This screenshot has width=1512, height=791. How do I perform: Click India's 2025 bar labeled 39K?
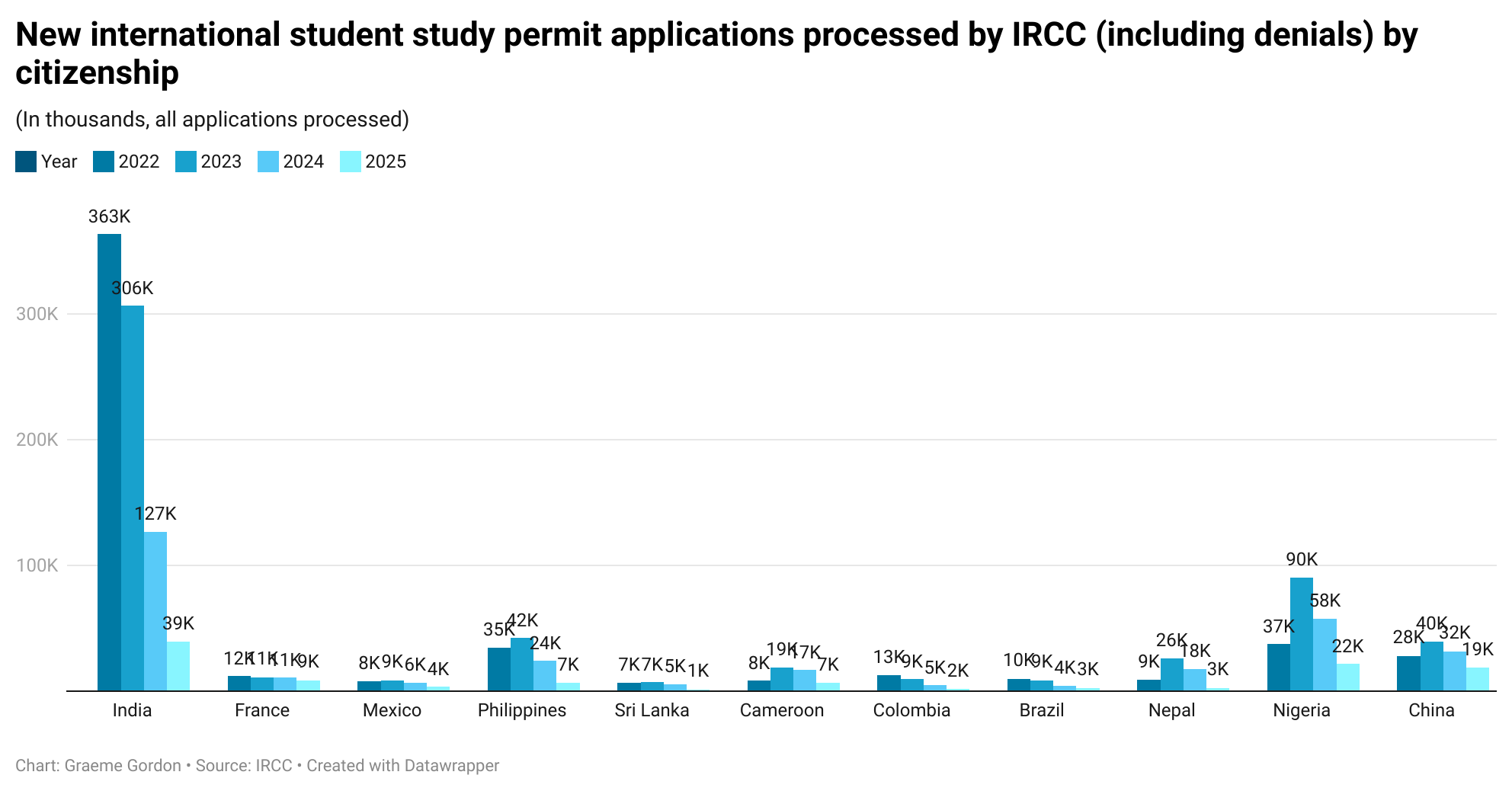click(x=178, y=665)
